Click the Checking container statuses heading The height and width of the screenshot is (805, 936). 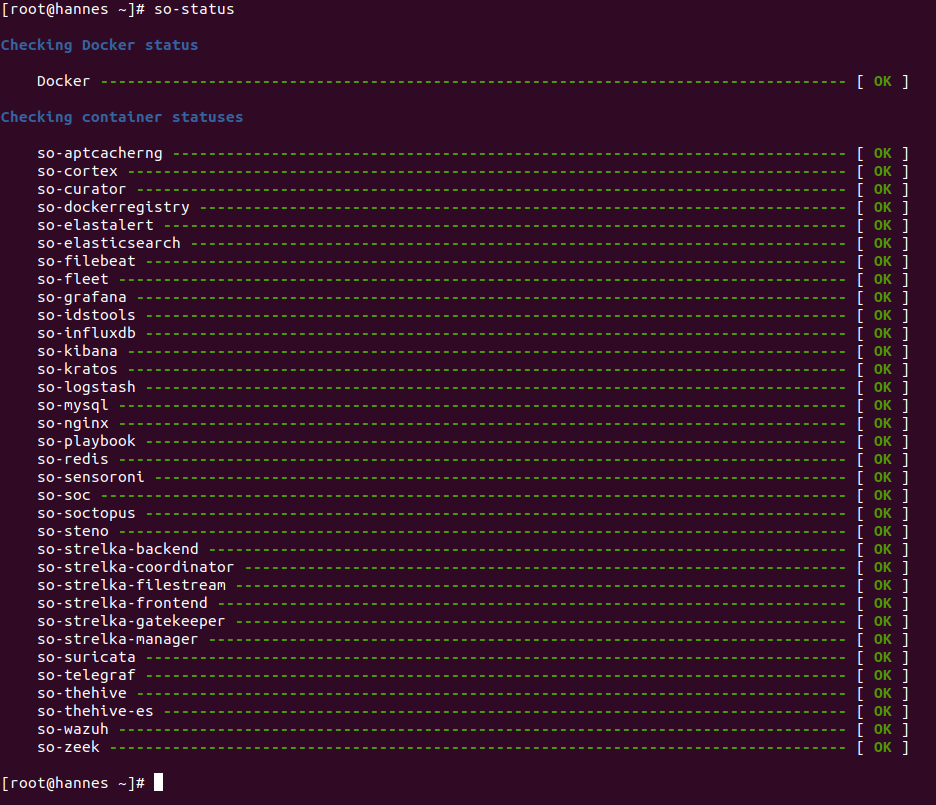(122, 118)
